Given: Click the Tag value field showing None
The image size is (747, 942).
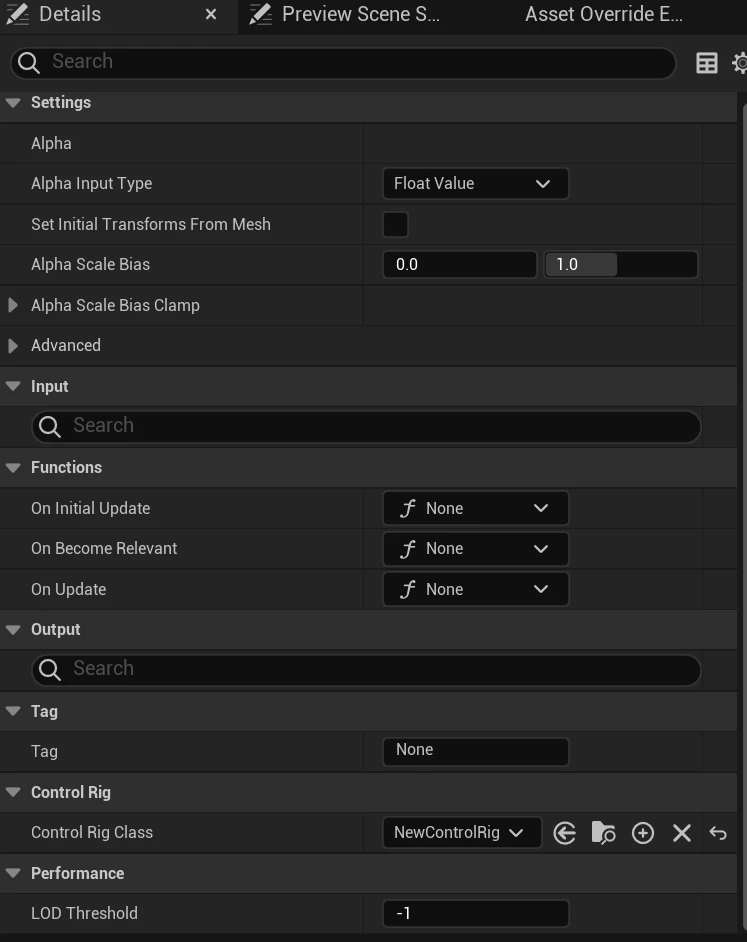Looking at the screenshot, I should click(475, 752).
